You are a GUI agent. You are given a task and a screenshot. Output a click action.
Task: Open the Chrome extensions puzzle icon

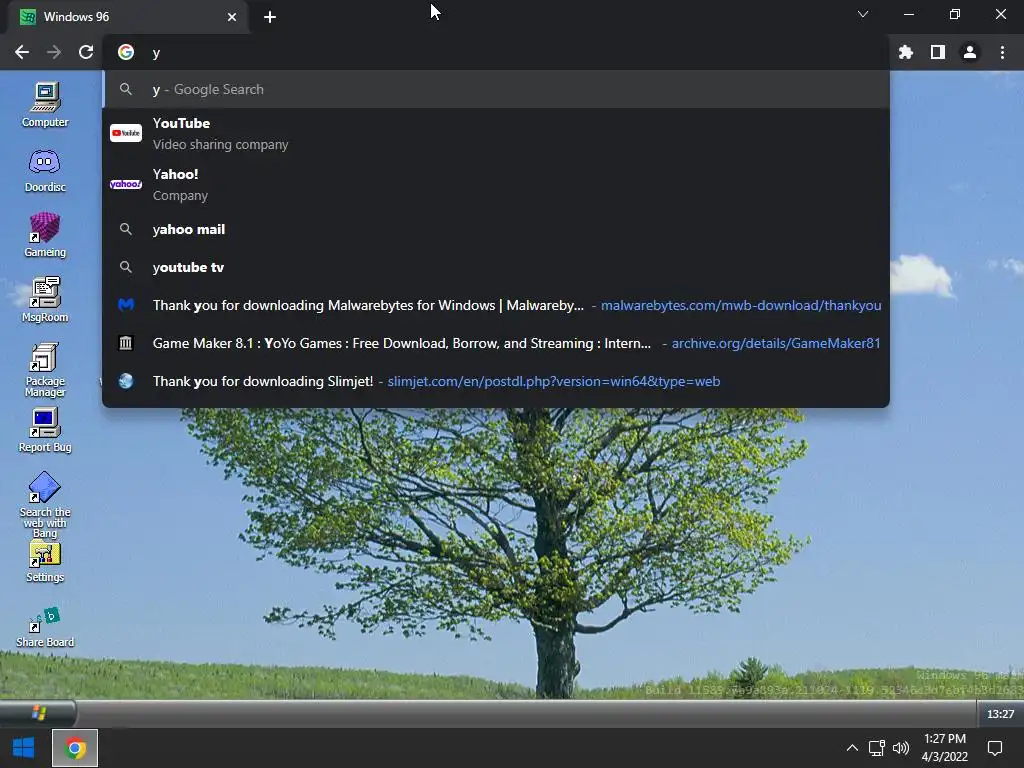click(x=906, y=52)
